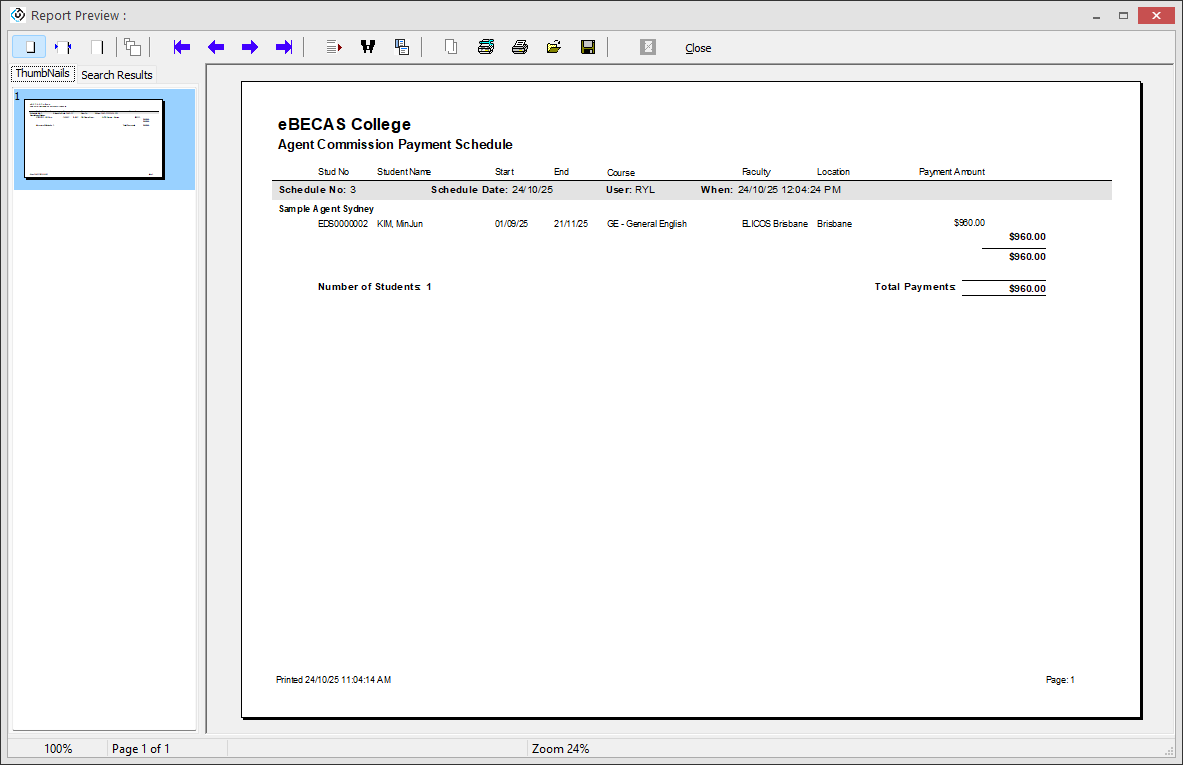Save the report with floppy disk icon

point(588,47)
